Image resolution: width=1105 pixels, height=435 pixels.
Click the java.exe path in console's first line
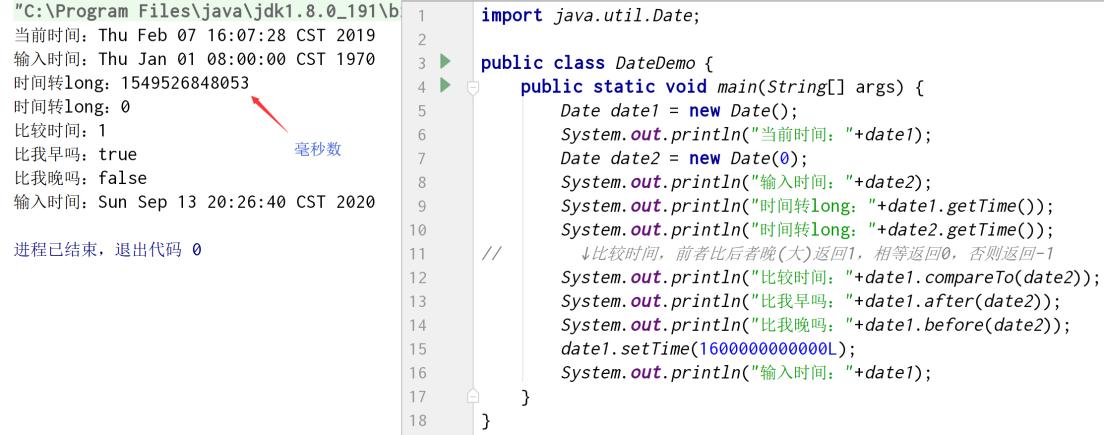click(195, 13)
